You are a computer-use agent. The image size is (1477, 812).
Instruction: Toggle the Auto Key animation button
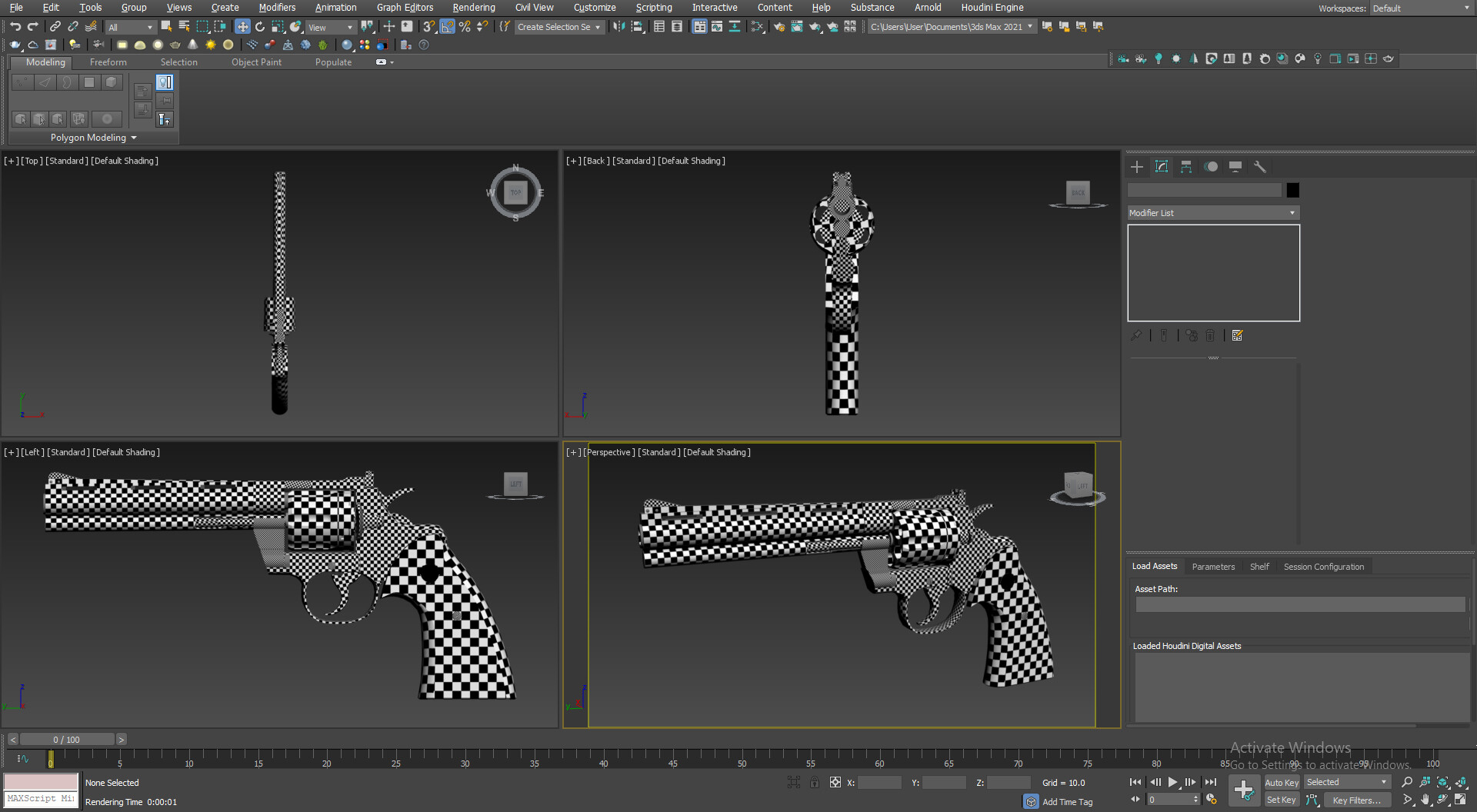pos(1282,782)
